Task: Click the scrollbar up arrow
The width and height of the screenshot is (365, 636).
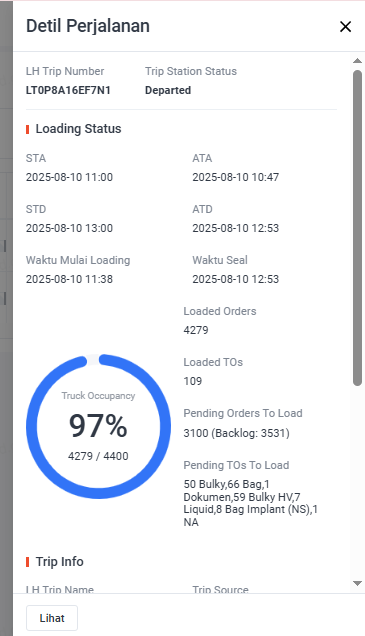Action: pyautogui.click(x=357, y=61)
